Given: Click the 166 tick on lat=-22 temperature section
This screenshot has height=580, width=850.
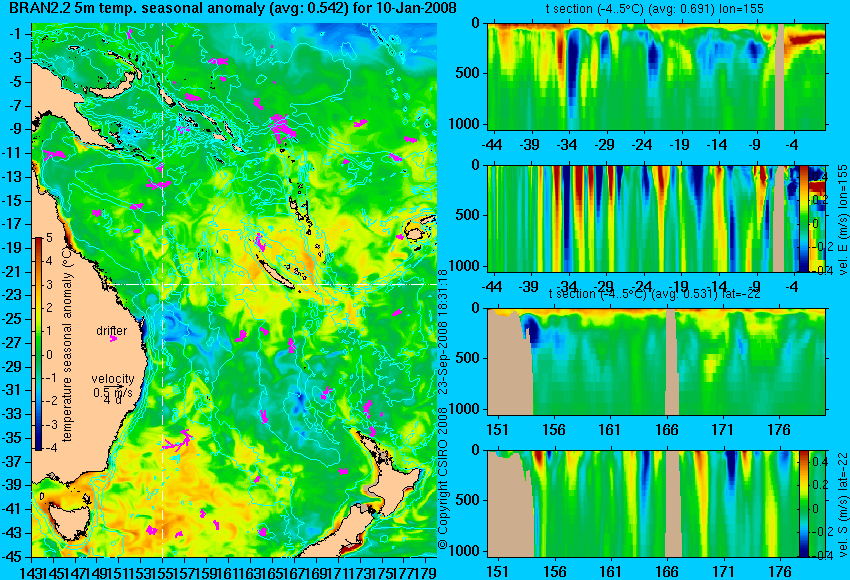Looking at the screenshot, I should tap(666, 430).
